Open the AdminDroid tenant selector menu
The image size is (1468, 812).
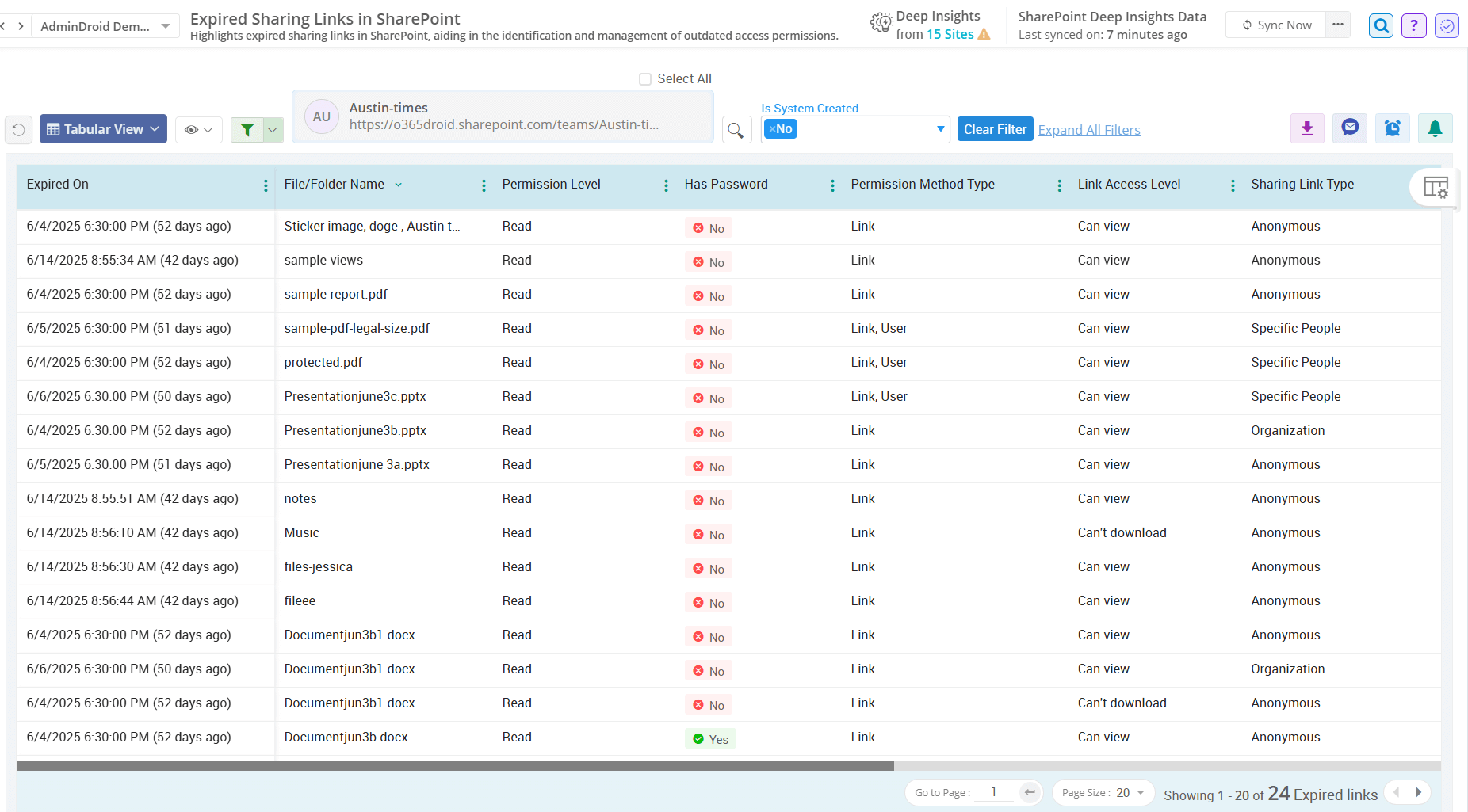[103, 25]
